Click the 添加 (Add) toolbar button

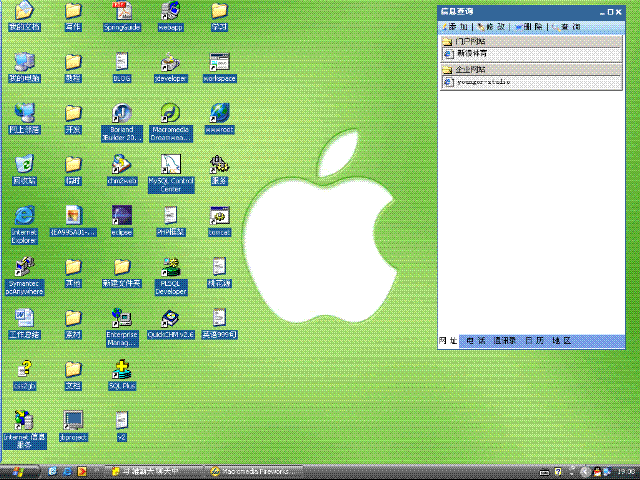coord(455,27)
